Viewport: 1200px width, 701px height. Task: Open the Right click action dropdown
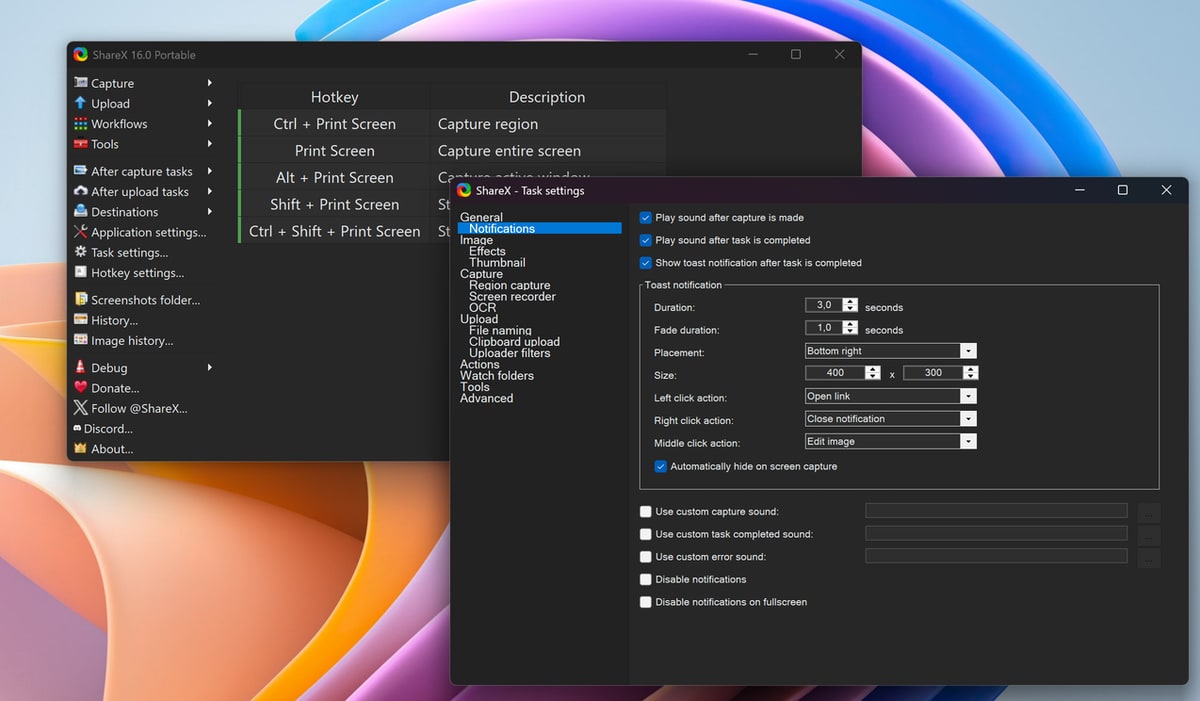pos(890,419)
